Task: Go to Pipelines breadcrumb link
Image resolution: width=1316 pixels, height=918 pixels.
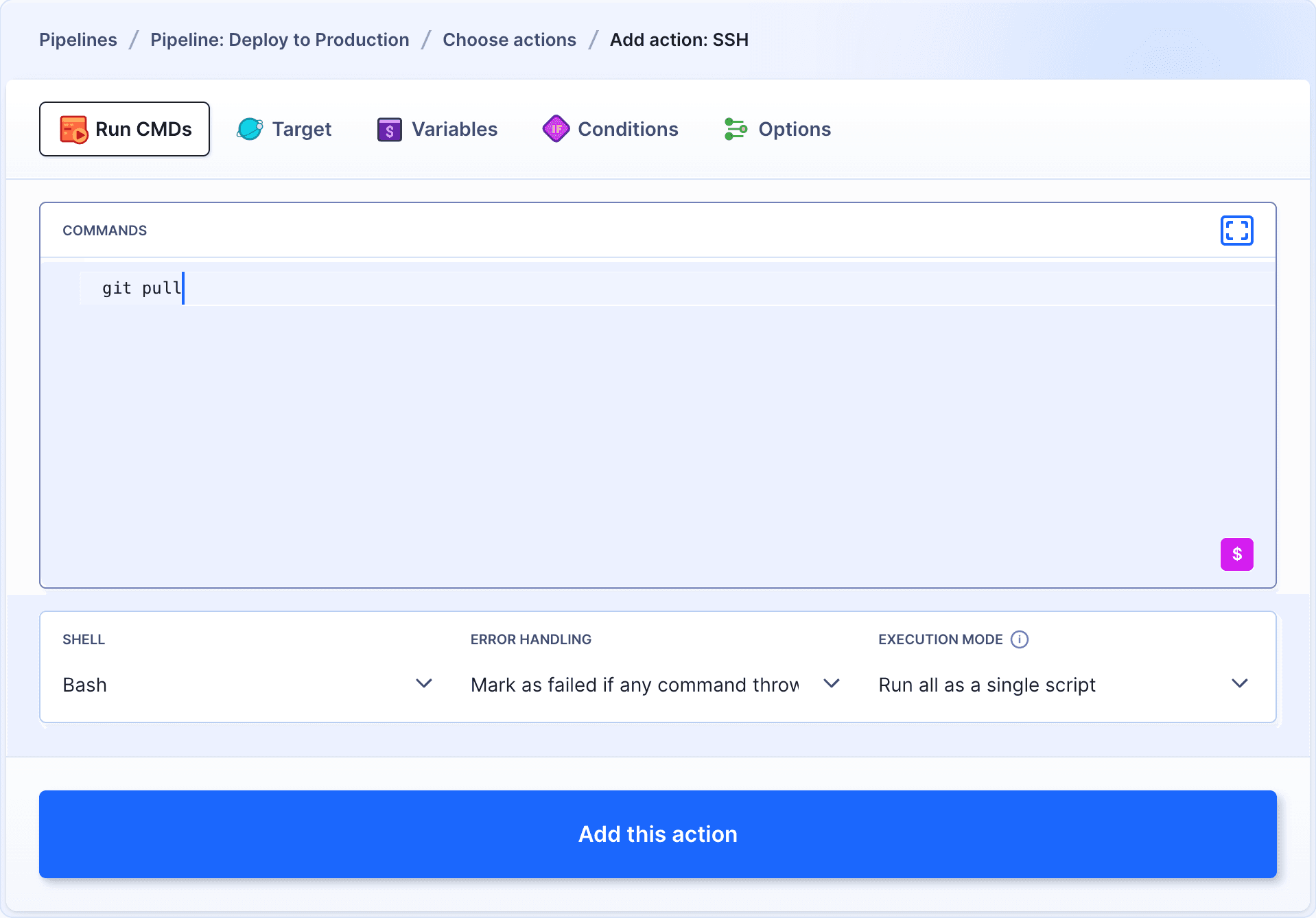Action: click(x=78, y=40)
